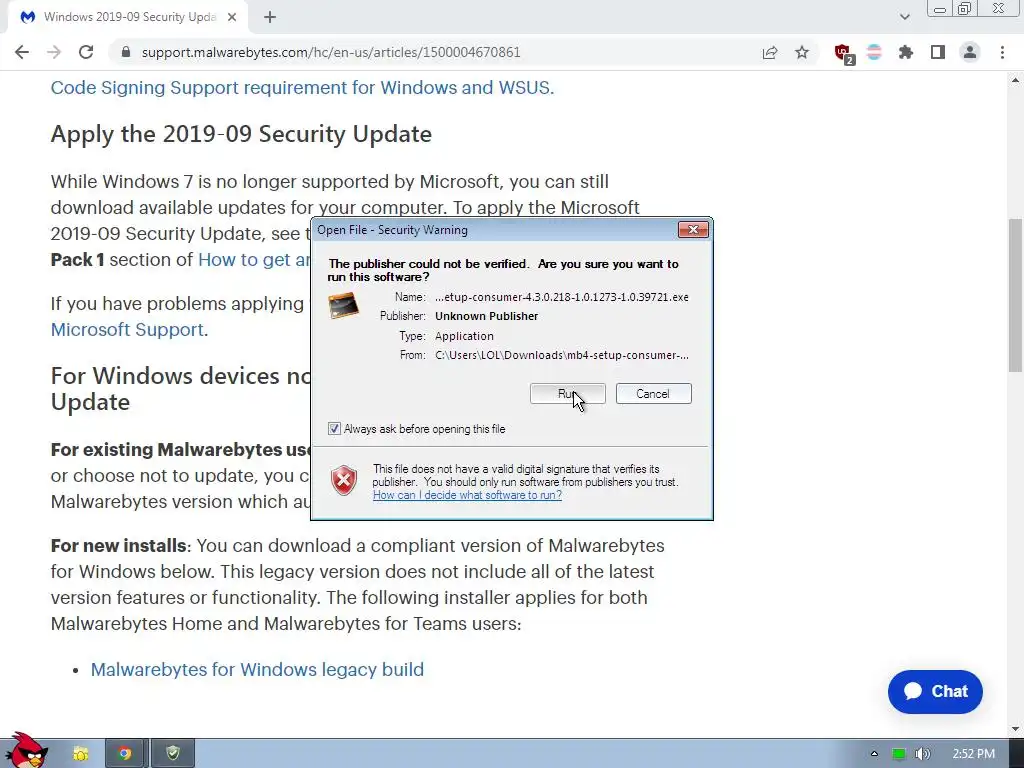Open the share page icon in address bar
1024x768 pixels.
tap(770, 52)
